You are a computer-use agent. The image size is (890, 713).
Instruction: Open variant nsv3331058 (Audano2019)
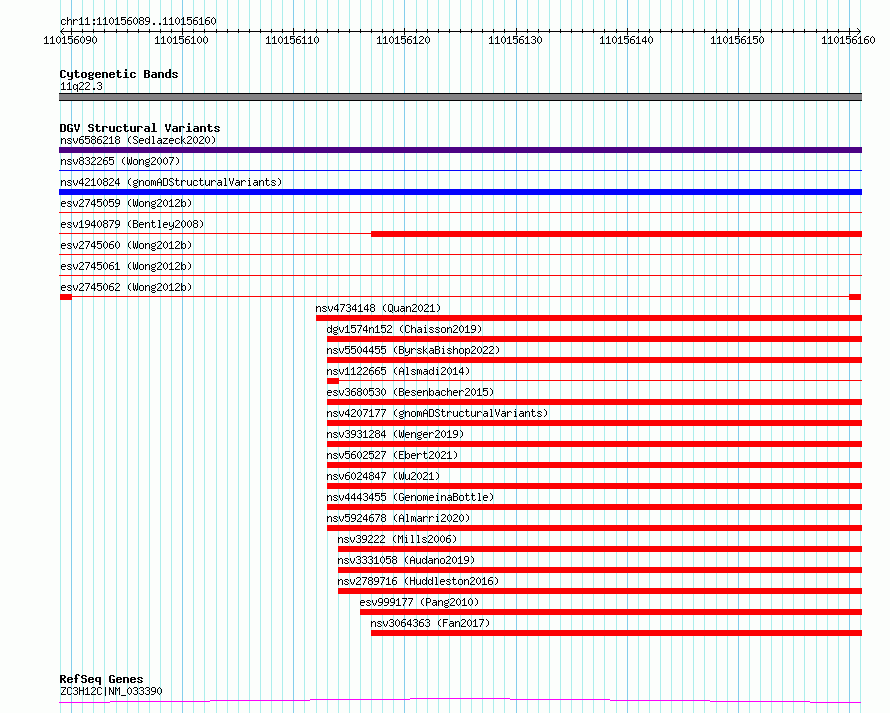(406, 560)
